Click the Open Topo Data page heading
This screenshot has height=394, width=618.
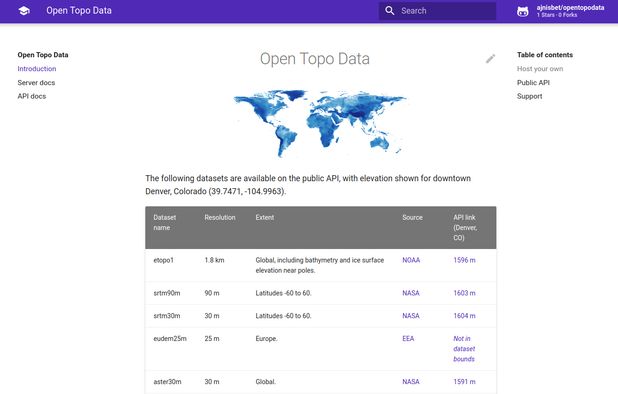pos(315,59)
